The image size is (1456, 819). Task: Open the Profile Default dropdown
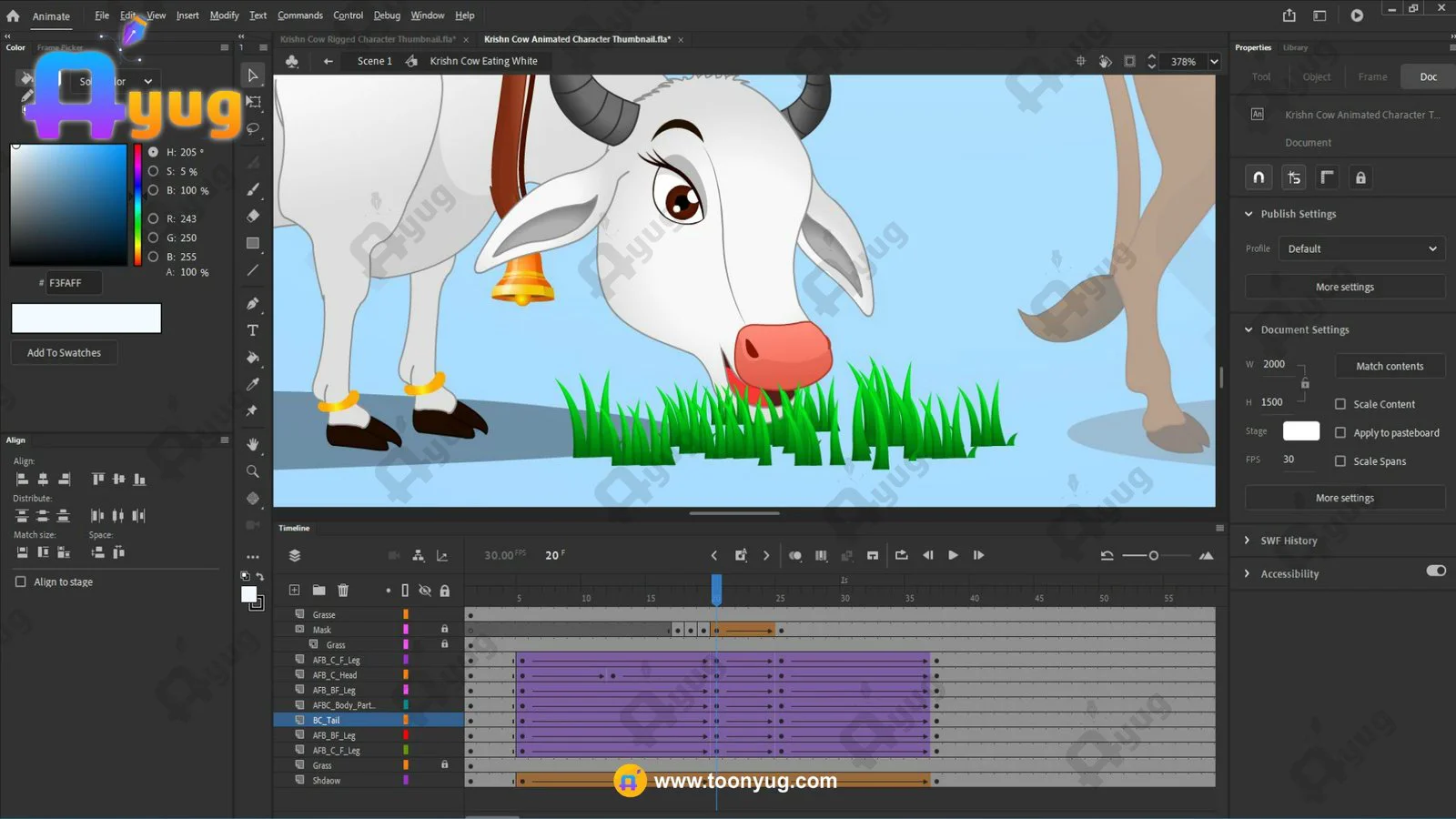tap(1361, 248)
